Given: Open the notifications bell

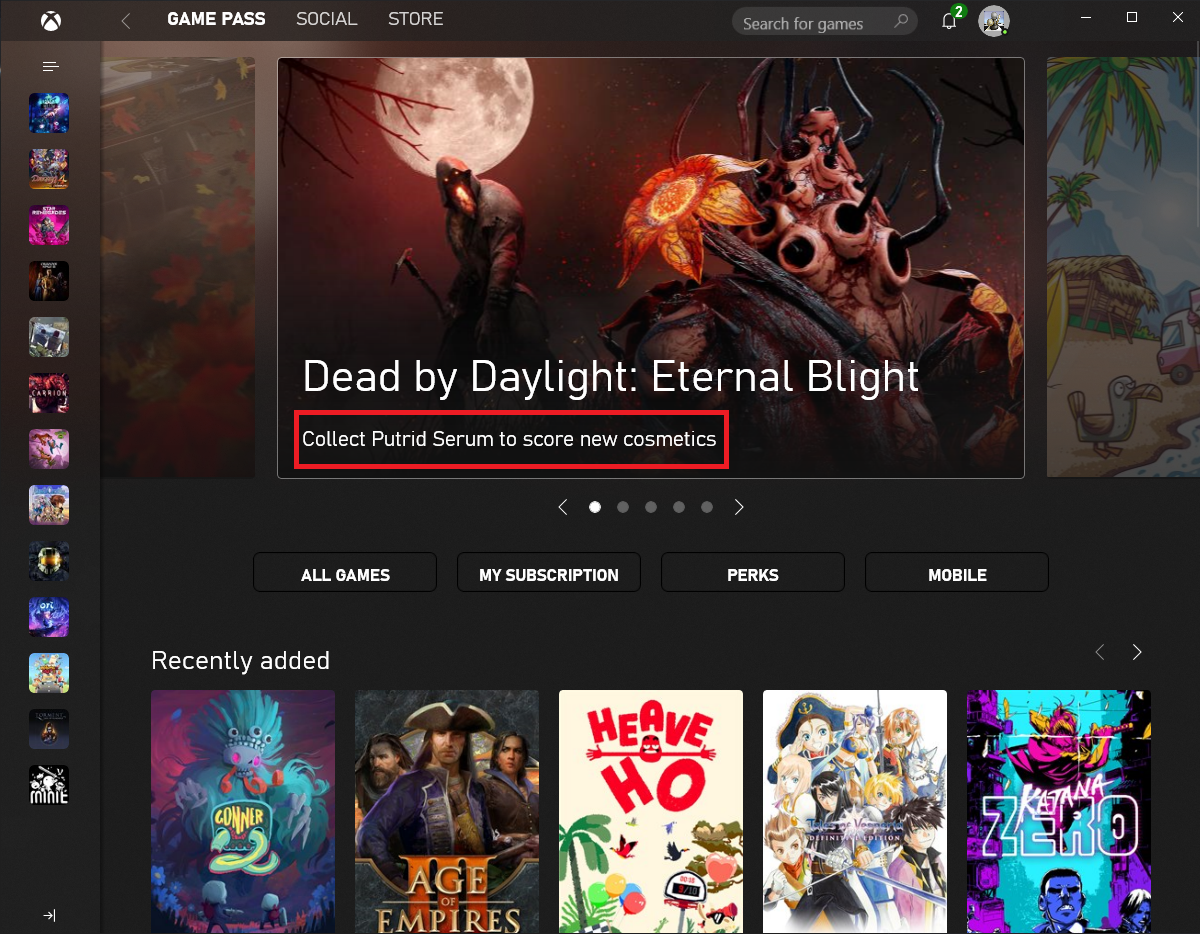Looking at the screenshot, I should (950, 20).
